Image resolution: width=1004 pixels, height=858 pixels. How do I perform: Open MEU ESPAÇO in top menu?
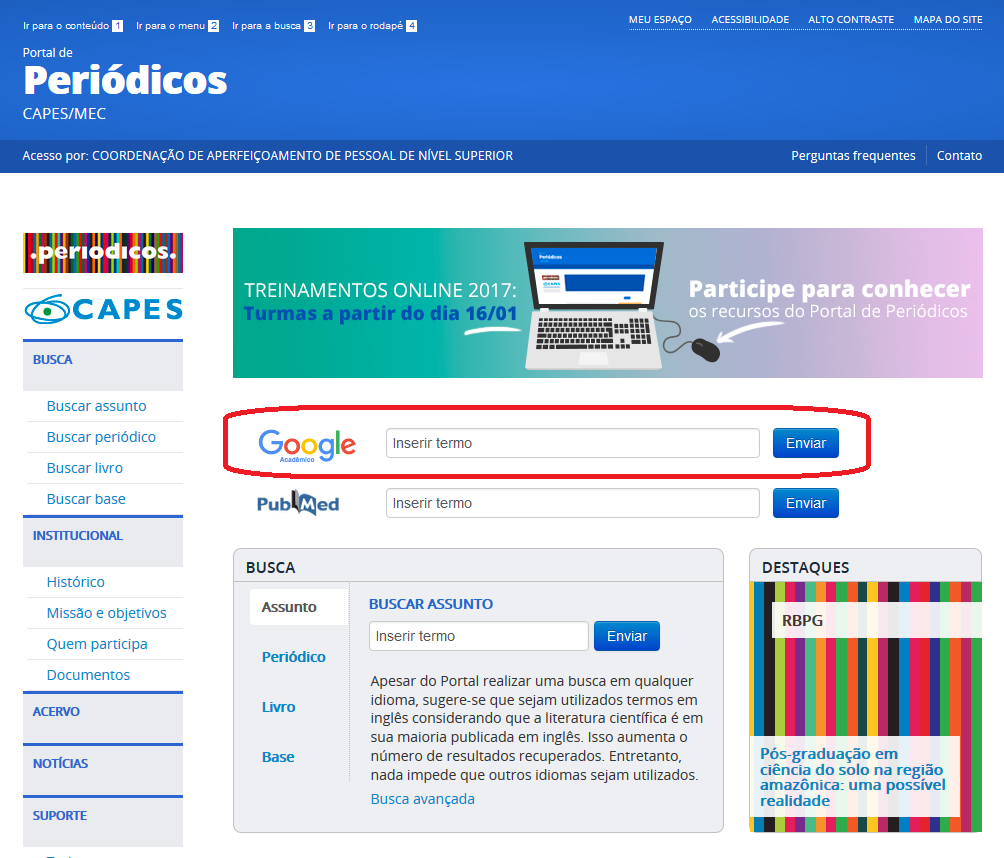[660, 20]
